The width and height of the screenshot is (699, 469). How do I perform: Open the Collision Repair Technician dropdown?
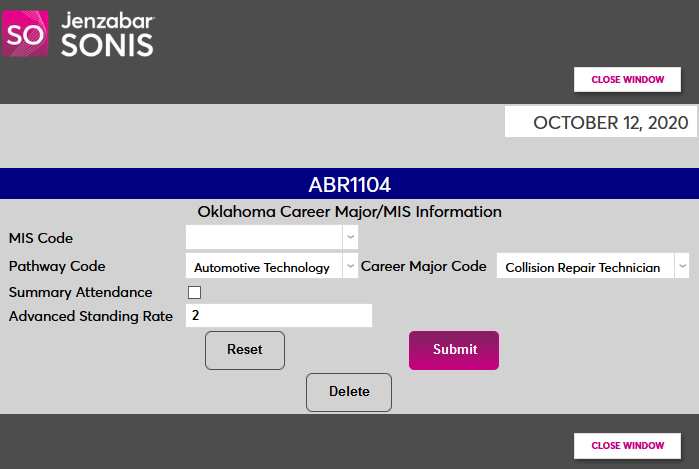click(x=592, y=267)
